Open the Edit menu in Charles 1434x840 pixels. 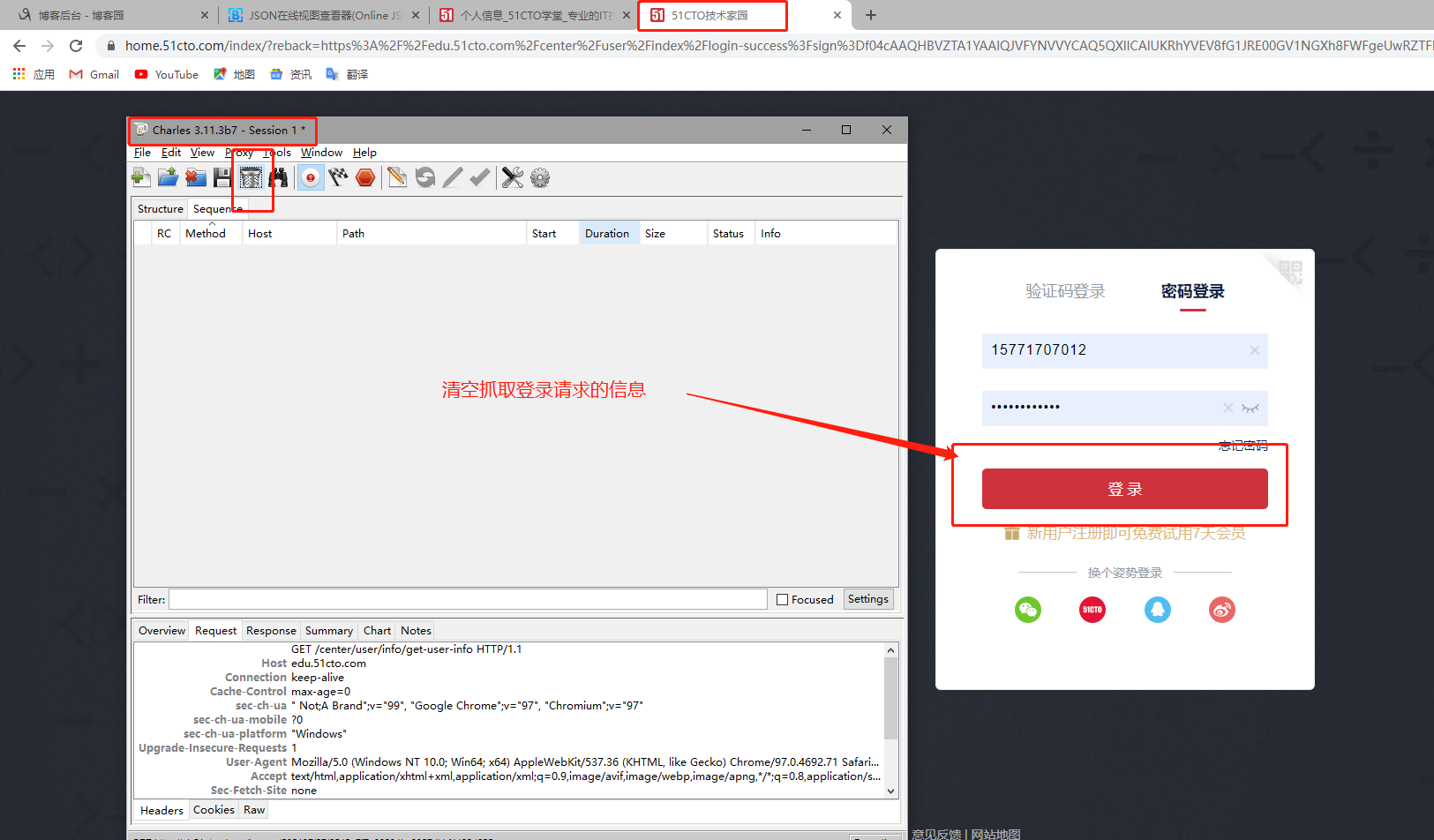[x=171, y=153]
